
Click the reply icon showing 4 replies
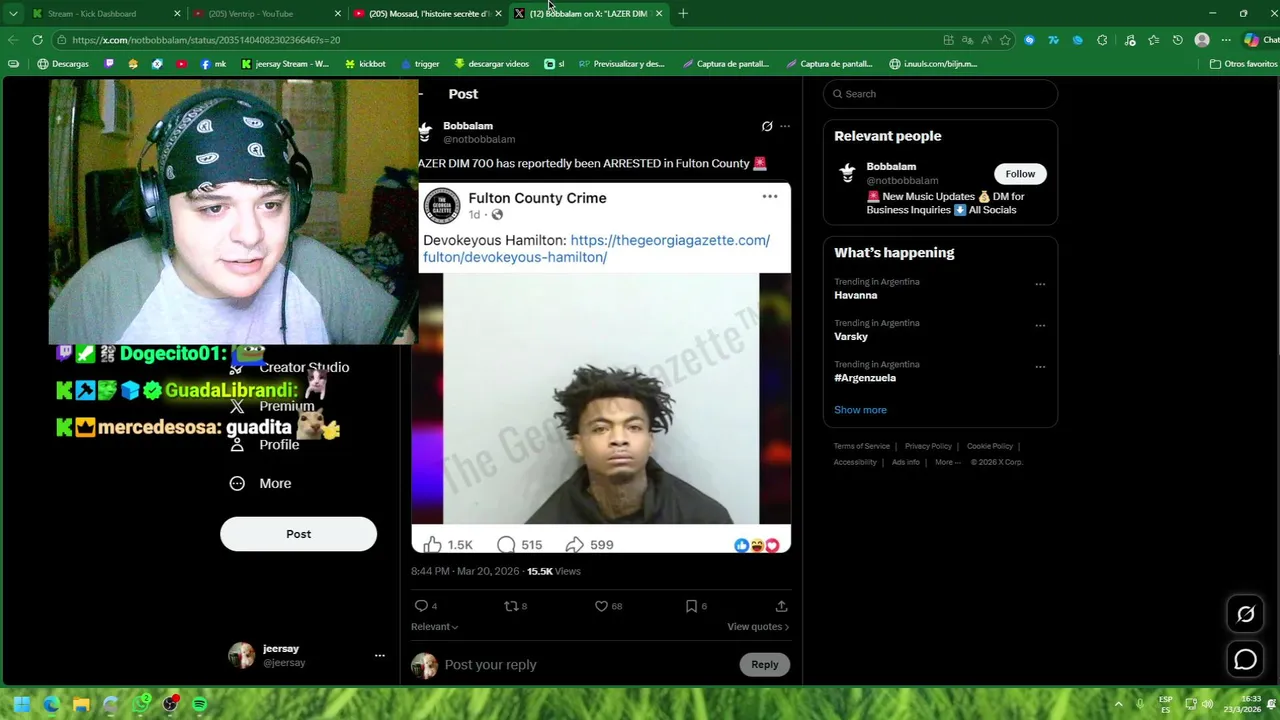click(421, 606)
